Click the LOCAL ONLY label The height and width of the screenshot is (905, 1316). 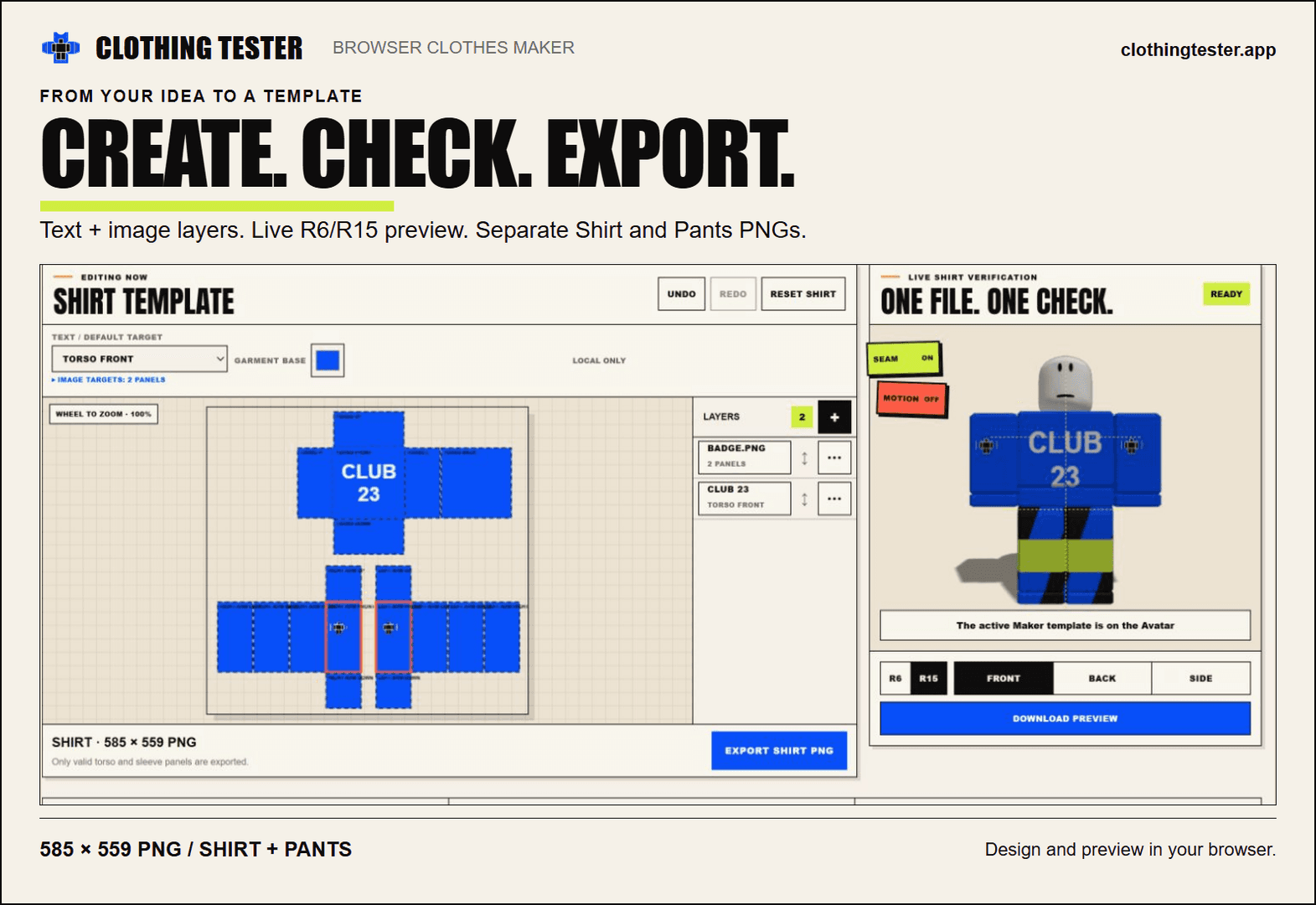coord(599,360)
